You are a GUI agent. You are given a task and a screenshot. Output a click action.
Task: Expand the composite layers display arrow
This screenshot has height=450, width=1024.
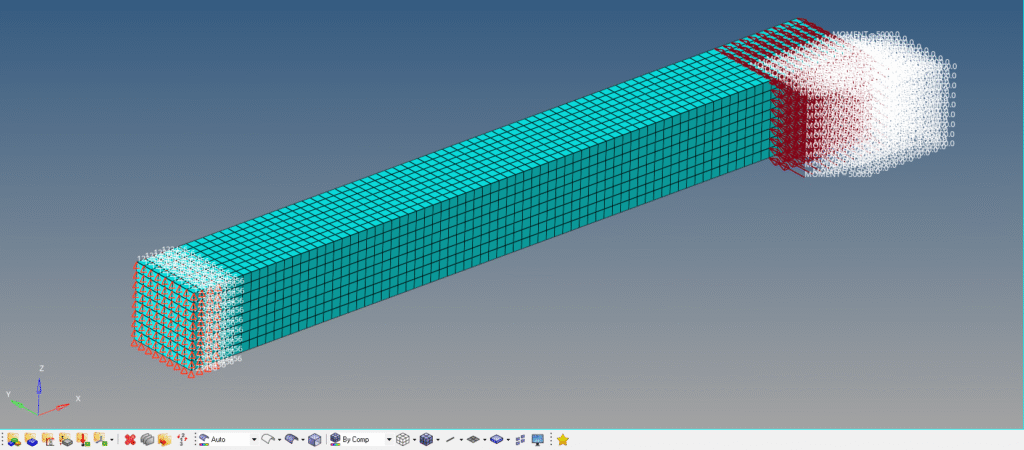click(508, 440)
